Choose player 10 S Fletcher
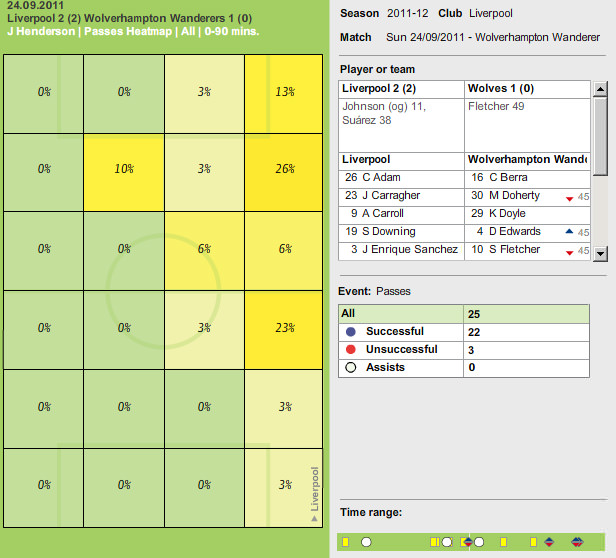 click(528, 250)
